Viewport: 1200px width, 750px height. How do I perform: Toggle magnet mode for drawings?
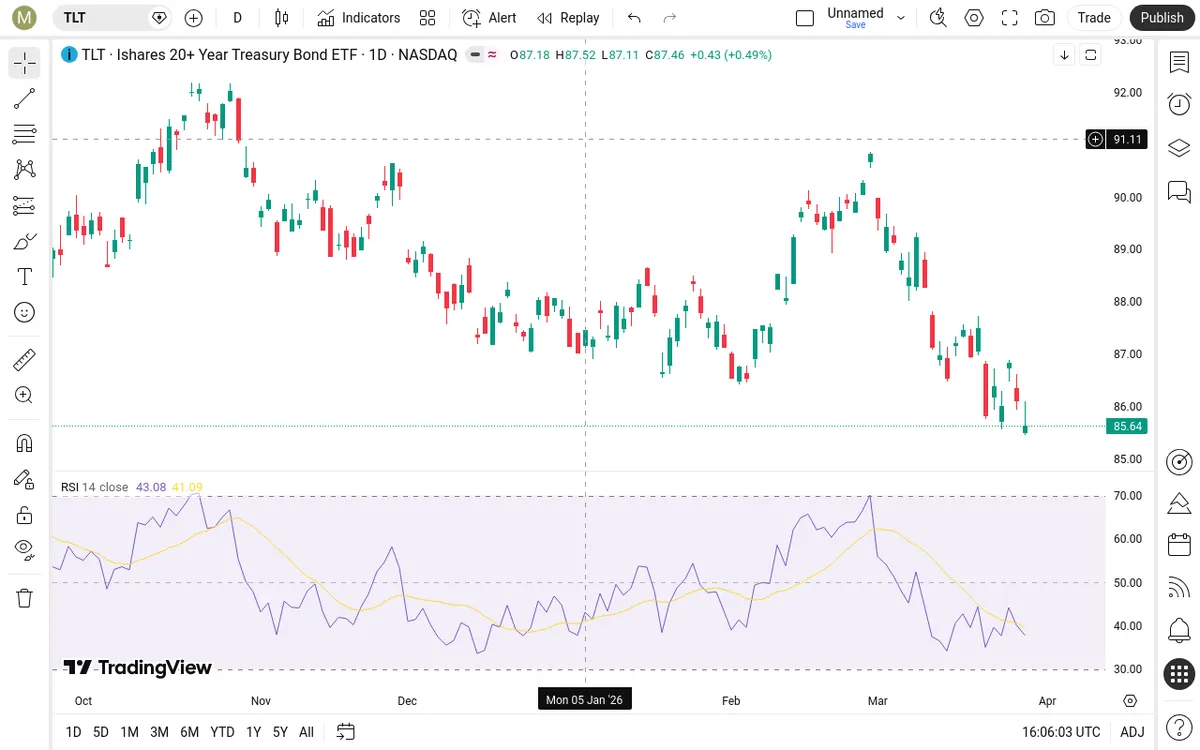tap(25, 443)
